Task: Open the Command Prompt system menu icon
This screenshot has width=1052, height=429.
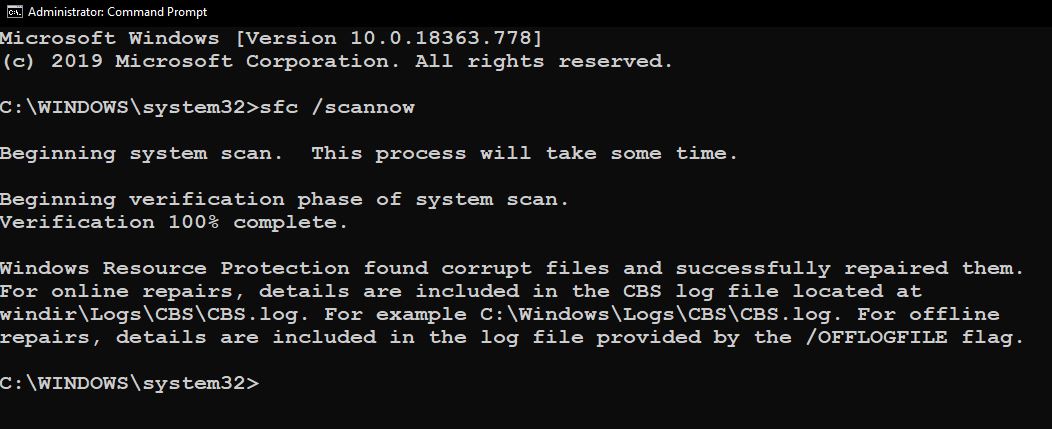Action: click(x=14, y=12)
